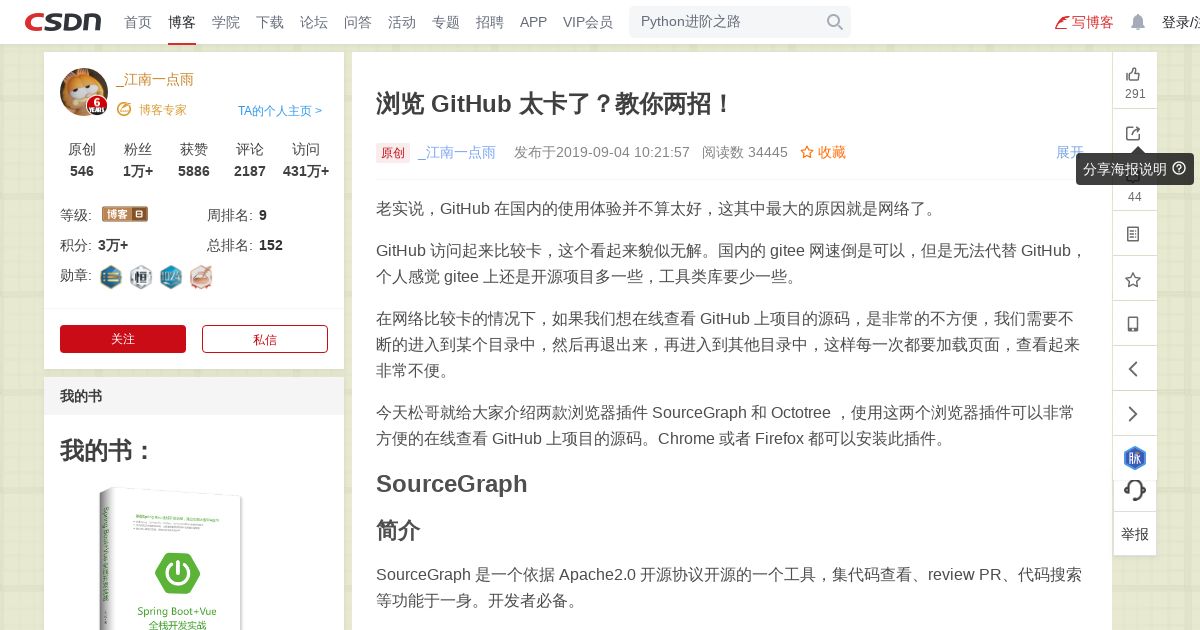The height and width of the screenshot is (630, 1200).
Task: Open the 论坛 nav item
Action: coord(314,22)
